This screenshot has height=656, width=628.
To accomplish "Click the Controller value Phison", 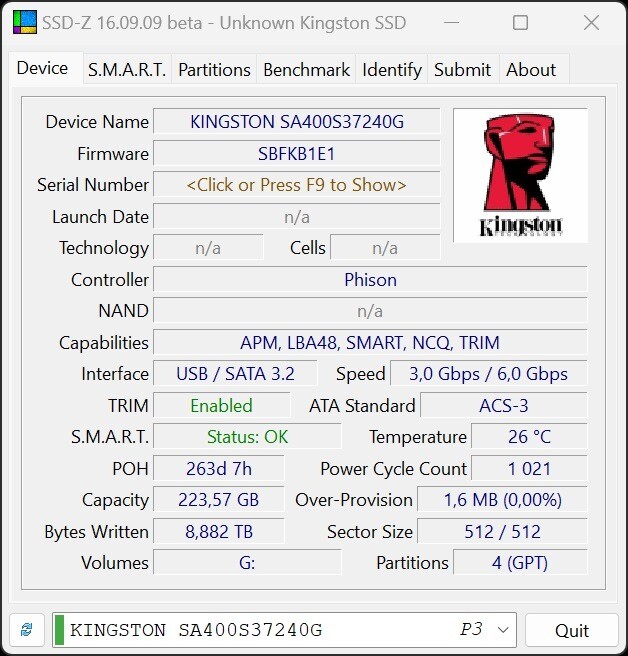I will 370,279.
